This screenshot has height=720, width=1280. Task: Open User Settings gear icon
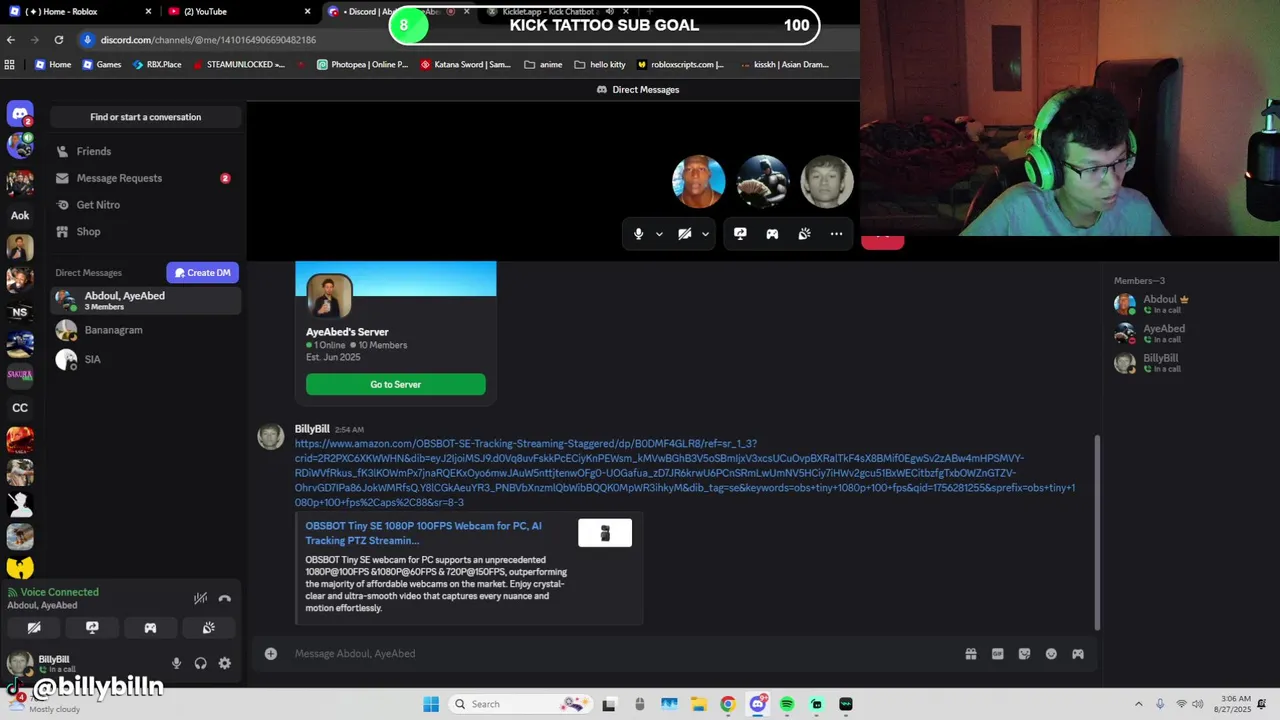click(x=224, y=663)
